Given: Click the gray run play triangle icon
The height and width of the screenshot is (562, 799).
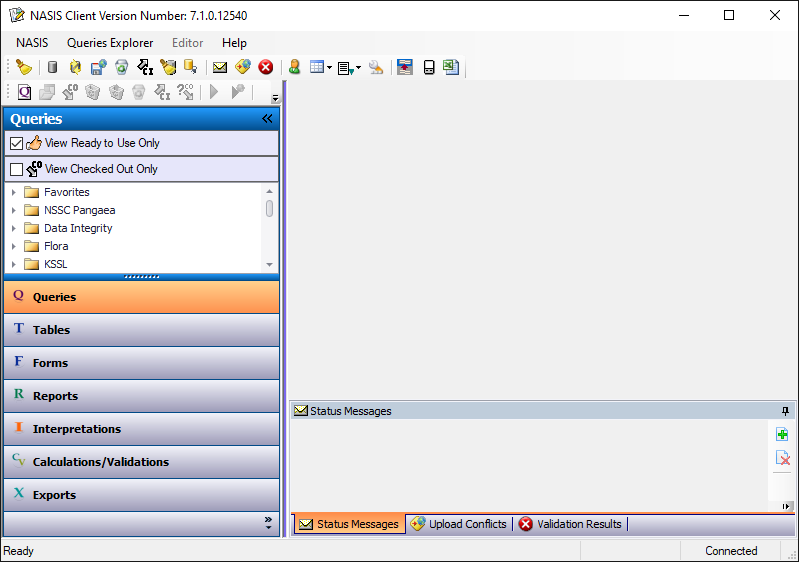Looking at the screenshot, I should pos(214,92).
